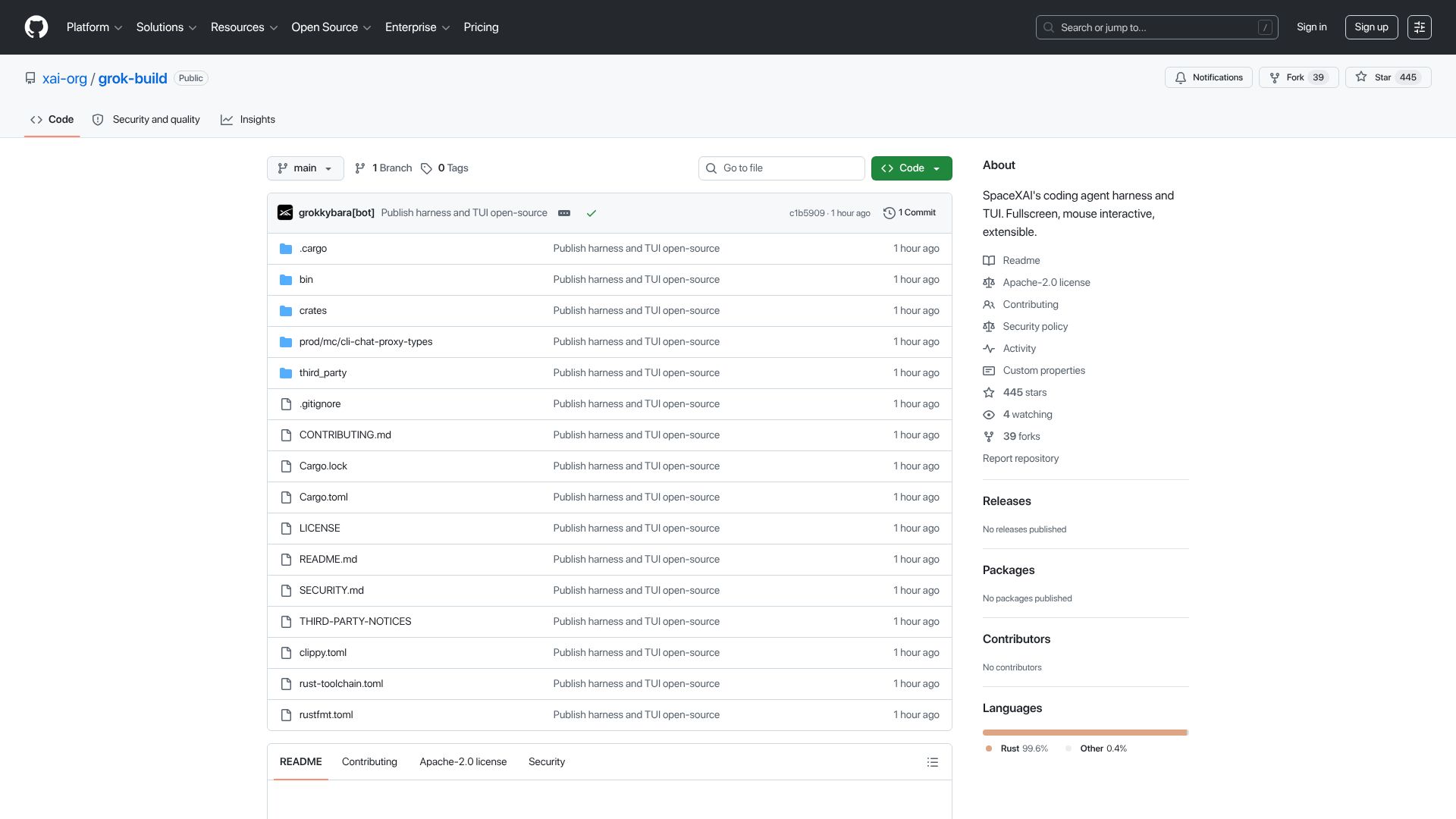Open the main branch dropdown
The height and width of the screenshot is (819, 1456).
tap(305, 168)
